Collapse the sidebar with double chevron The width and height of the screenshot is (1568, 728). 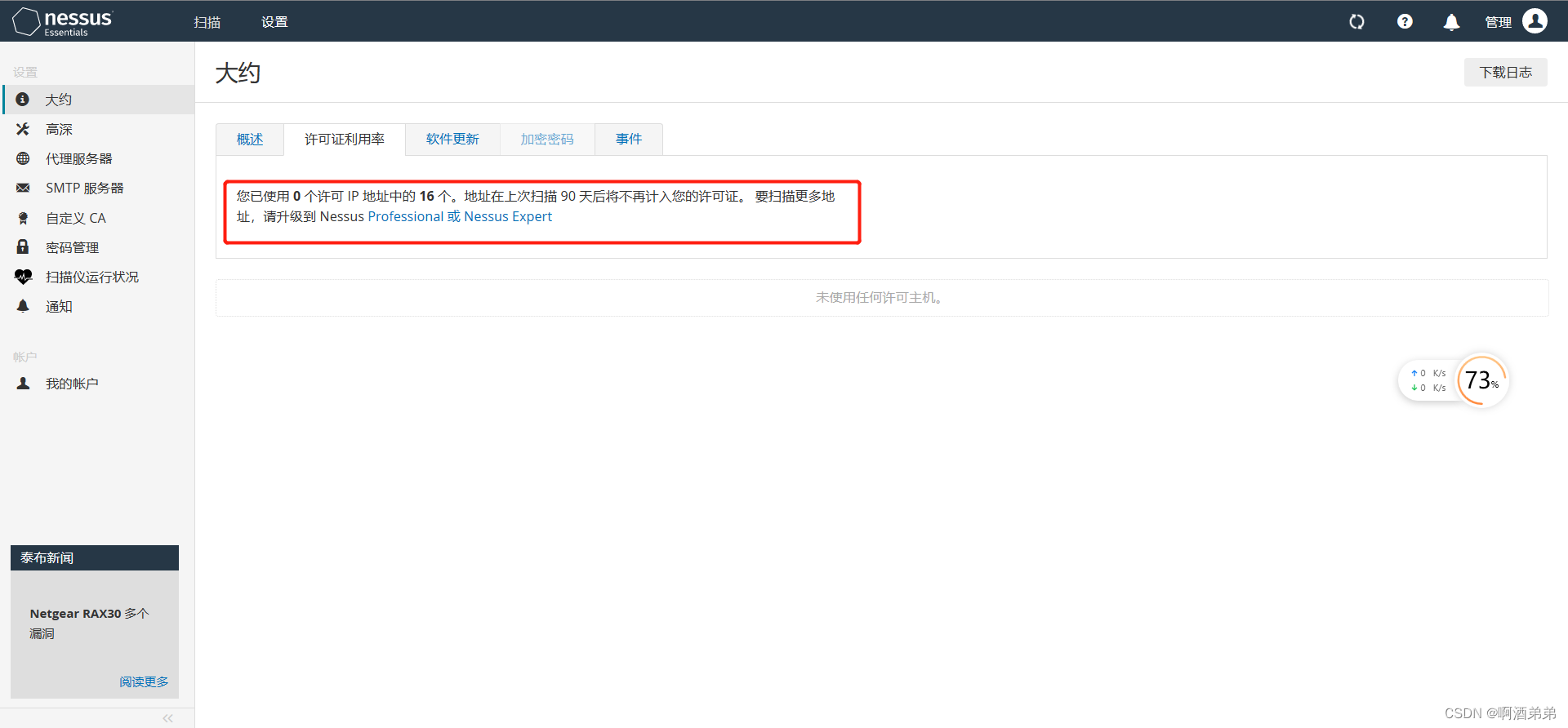click(x=167, y=718)
